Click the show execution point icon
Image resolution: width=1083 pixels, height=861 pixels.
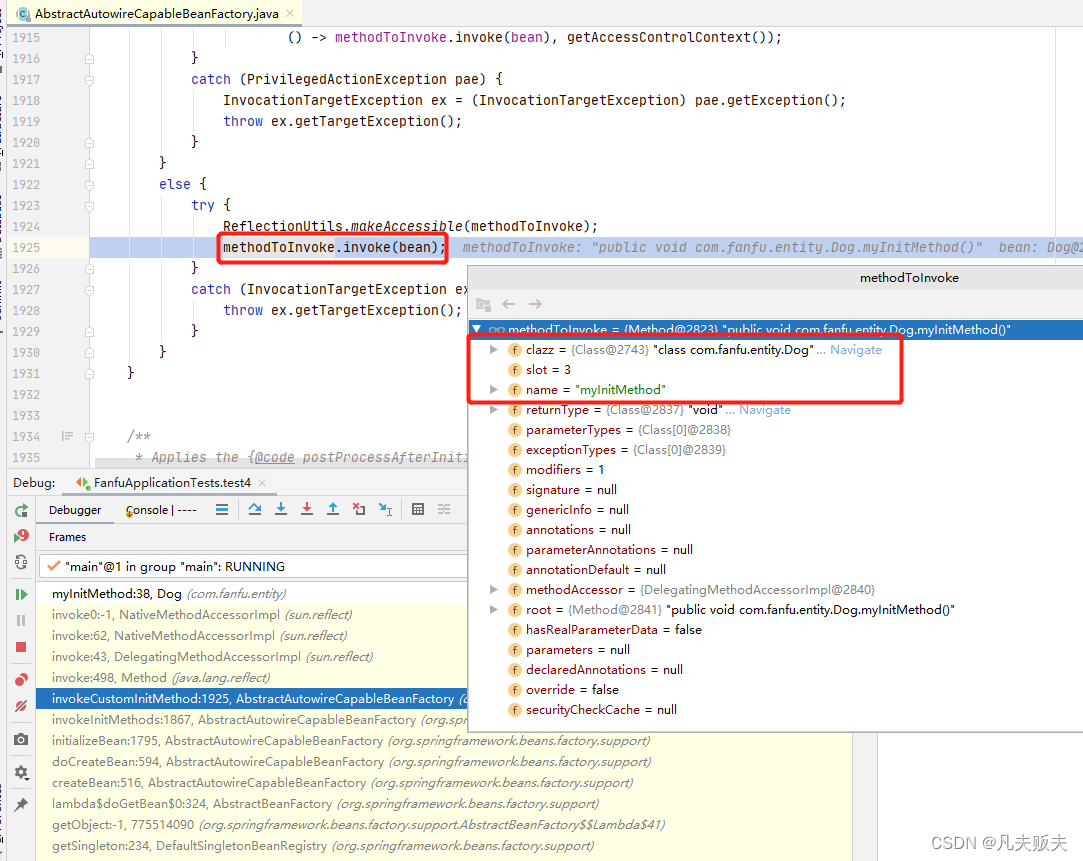click(222, 510)
